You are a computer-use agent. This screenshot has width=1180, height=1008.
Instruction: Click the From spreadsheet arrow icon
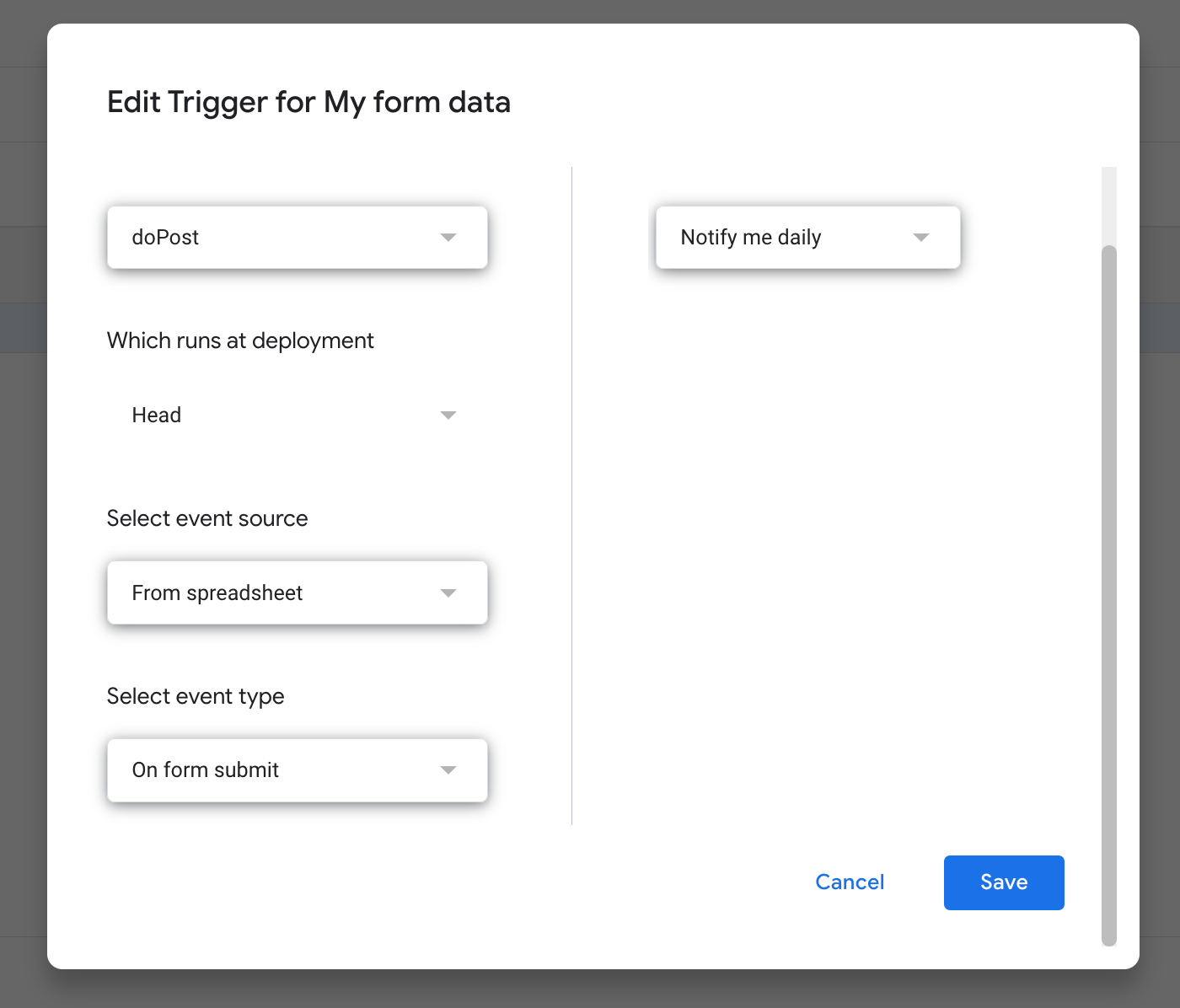pyautogui.click(x=448, y=593)
